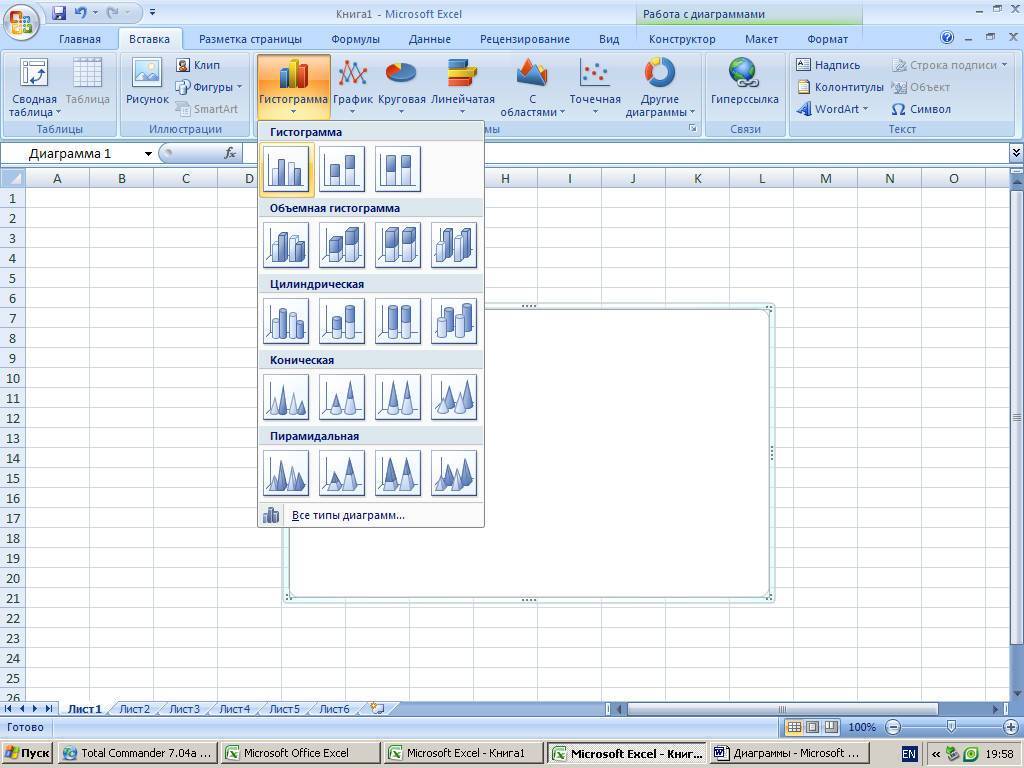Switch to Normal view in status bar

pyautogui.click(x=793, y=727)
